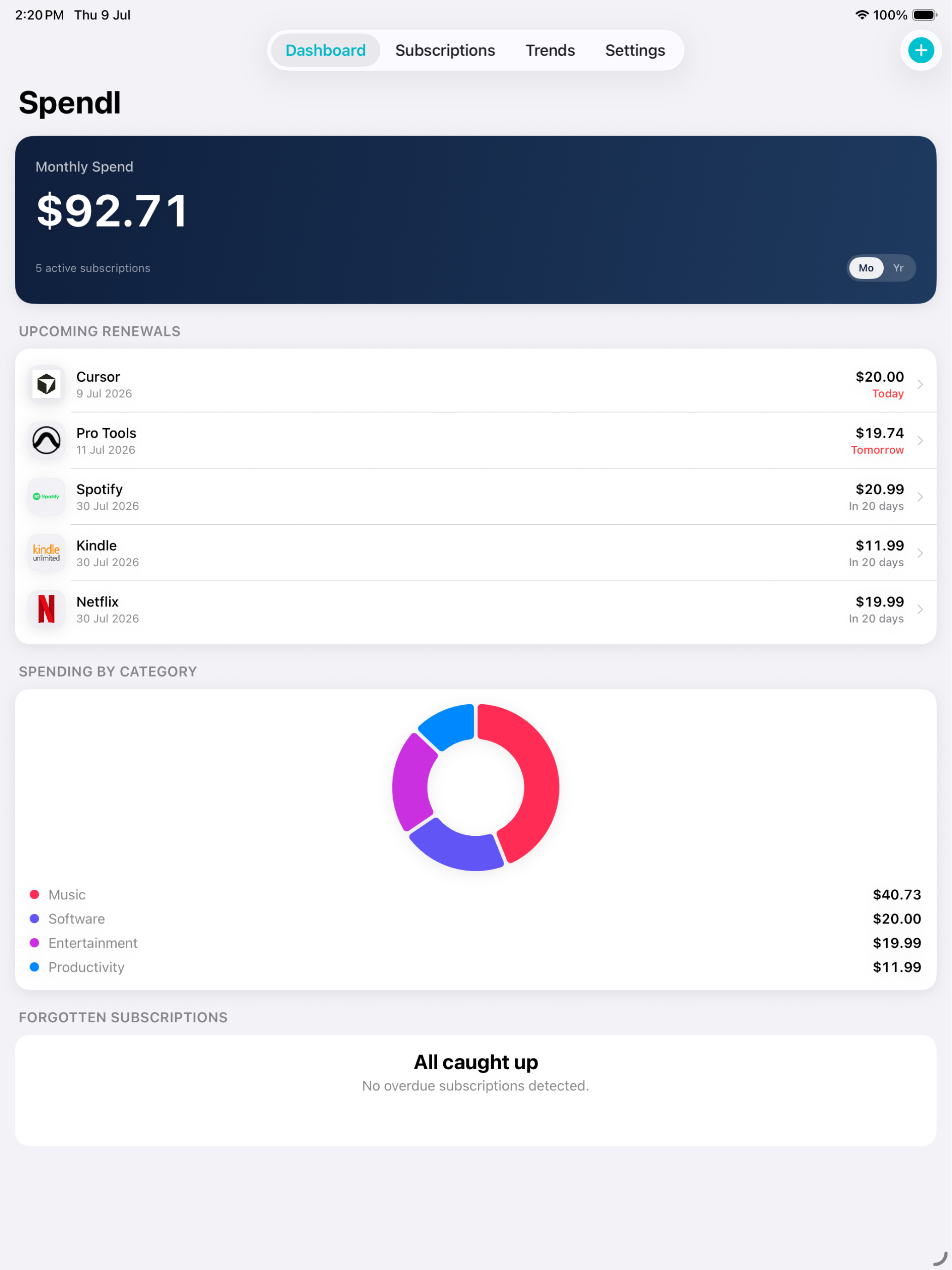
Task: Tap the Music category label
Action: 67,894
